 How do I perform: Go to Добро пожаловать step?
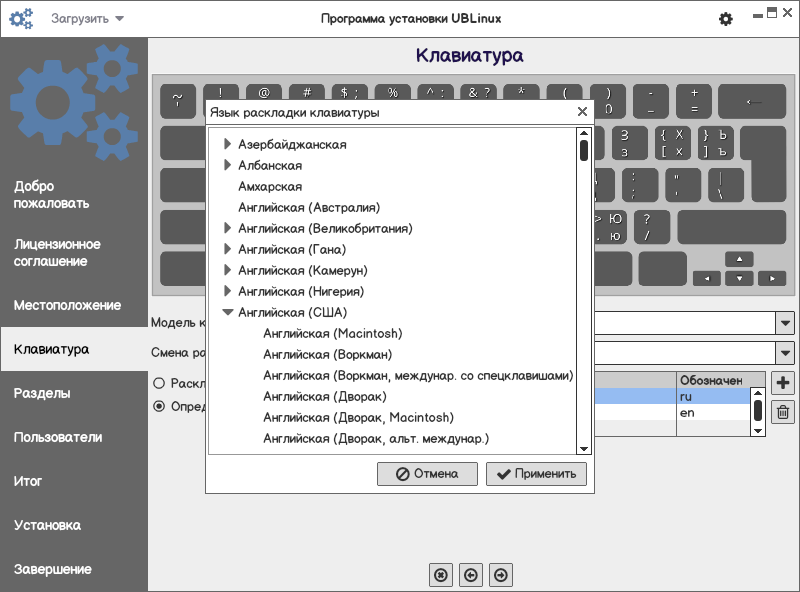52,194
